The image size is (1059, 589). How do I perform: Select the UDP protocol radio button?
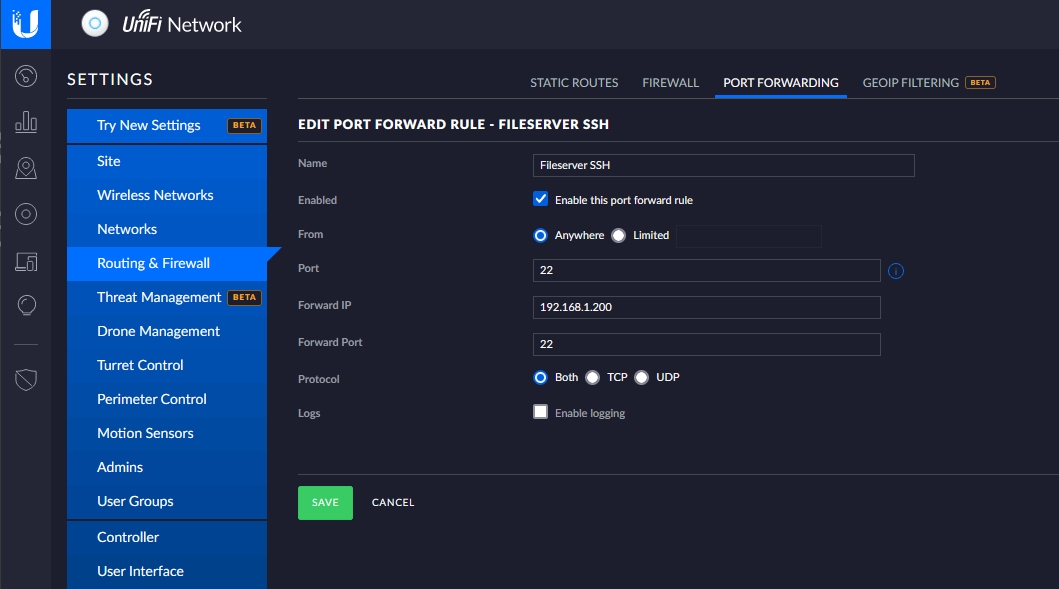pos(642,377)
